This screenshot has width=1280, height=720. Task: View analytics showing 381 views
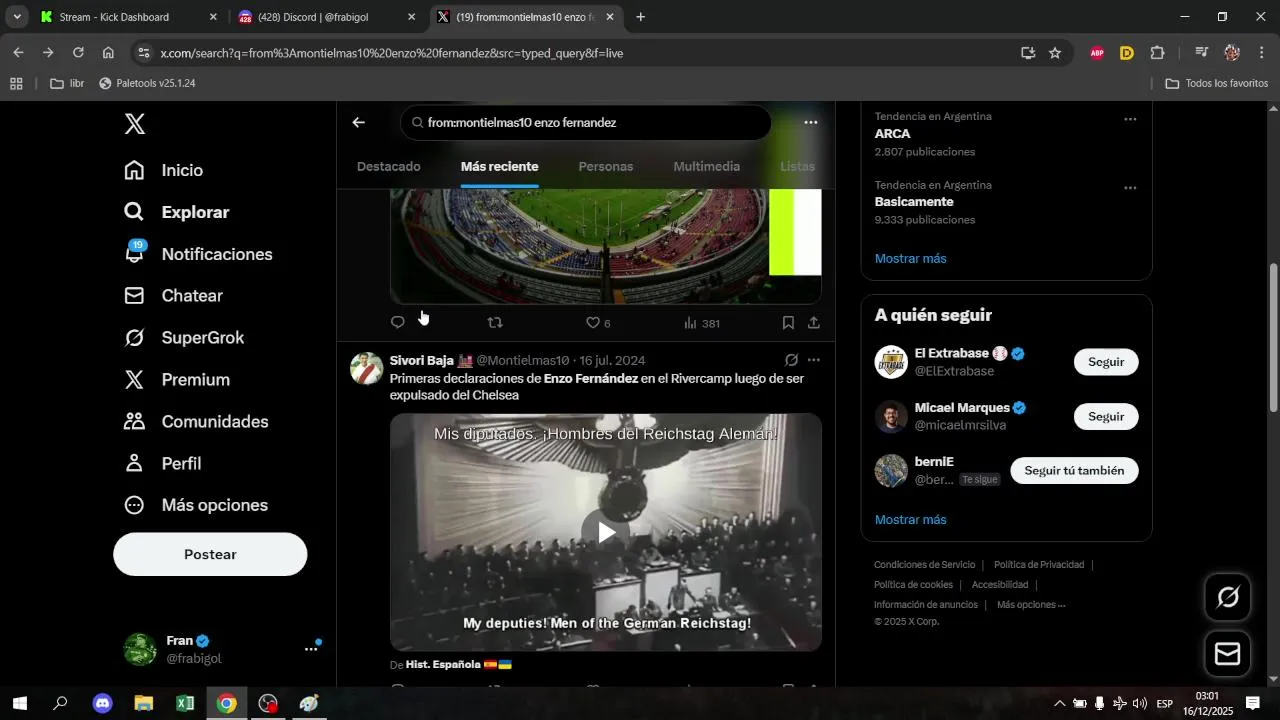tap(702, 323)
